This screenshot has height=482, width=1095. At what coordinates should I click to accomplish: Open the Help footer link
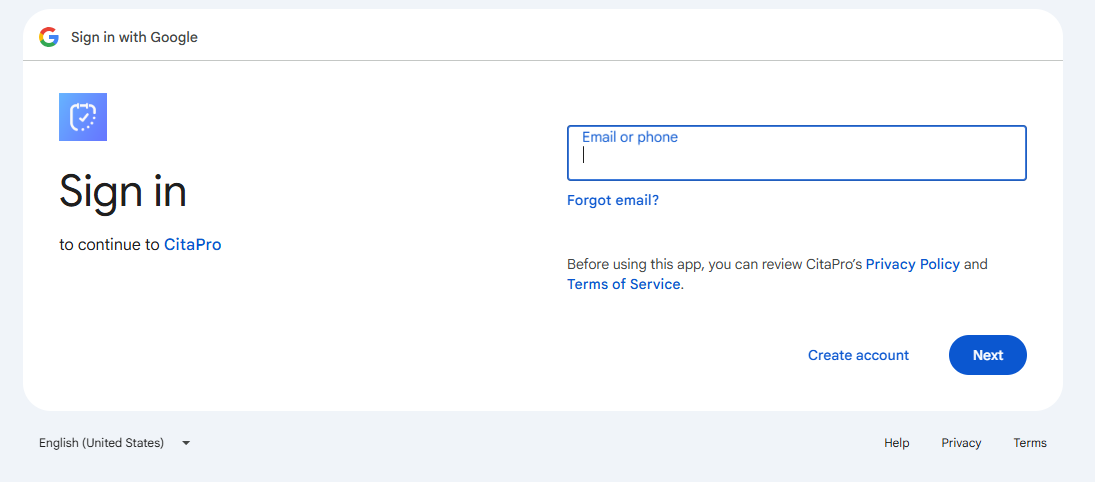(x=897, y=443)
